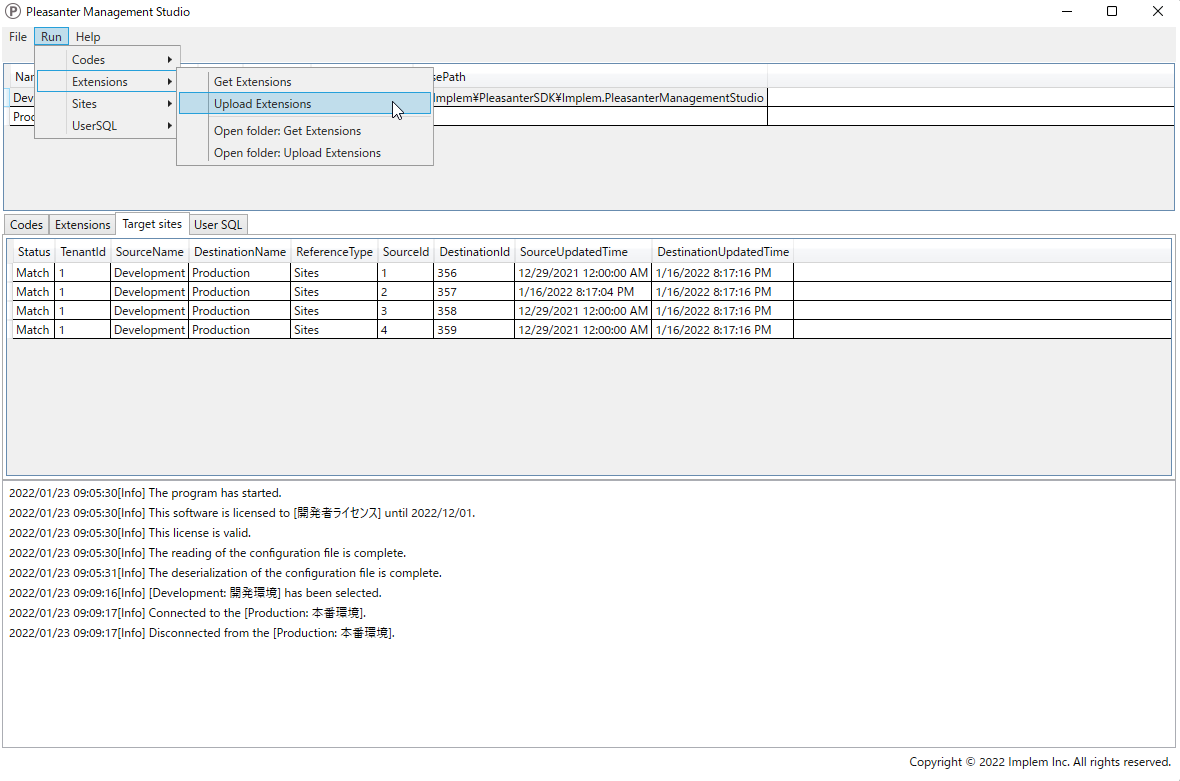Image resolution: width=1180 pixels, height=781 pixels.
Task: Sort by the Status column header
Action: 34,252
